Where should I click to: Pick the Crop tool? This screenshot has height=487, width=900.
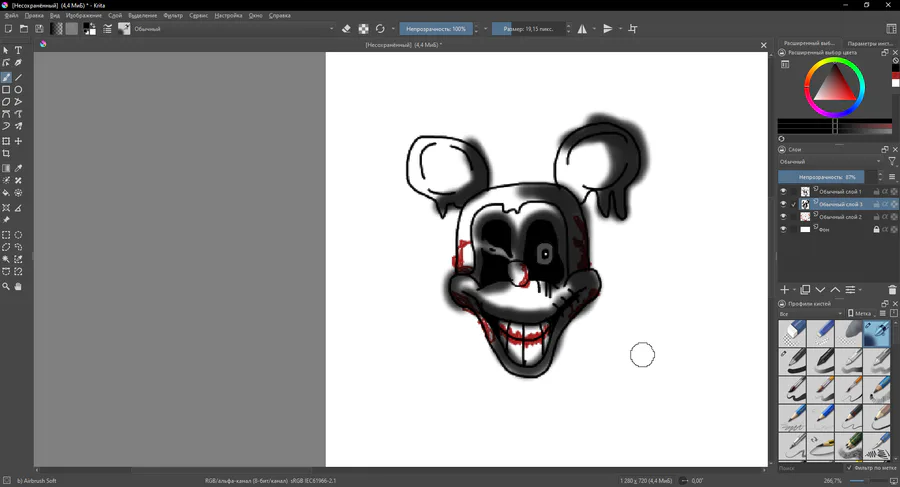point(6,154)
